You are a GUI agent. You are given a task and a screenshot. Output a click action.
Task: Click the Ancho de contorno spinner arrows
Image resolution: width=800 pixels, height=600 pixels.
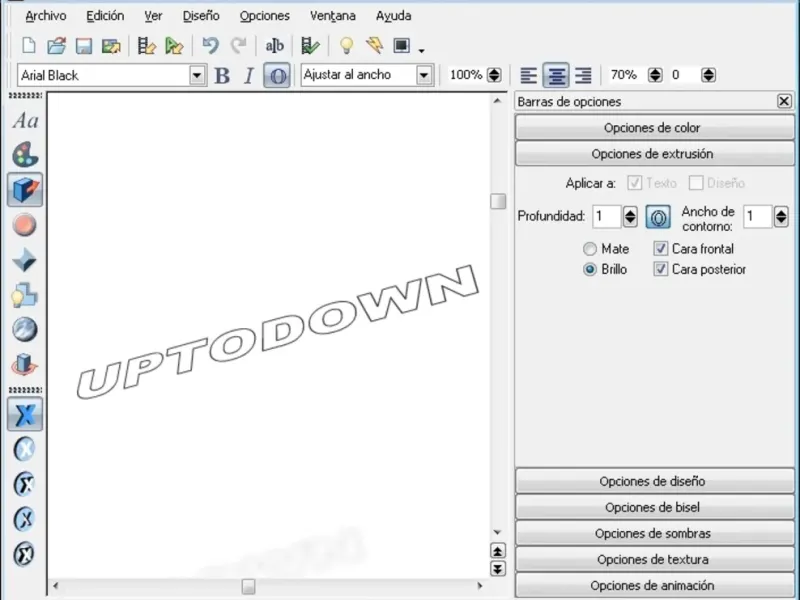781,216
